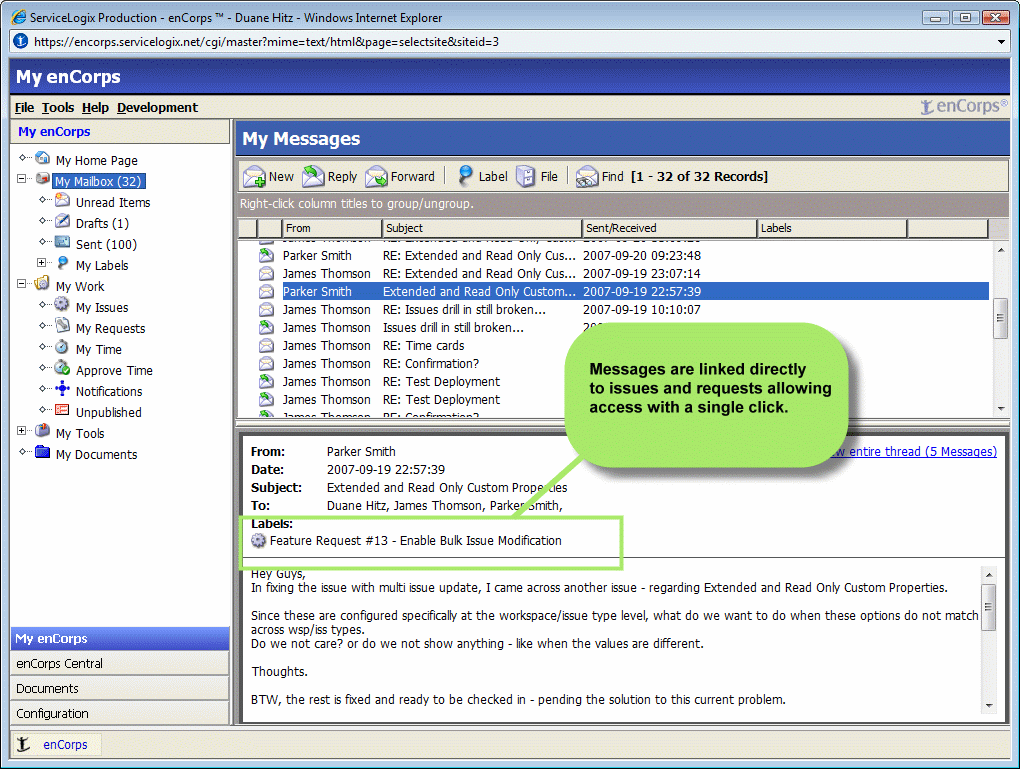Select the highlighted Parker Smith 22:57:39 message
The width and height of the screenshot is (1020, 769).
pyautogui.click(x=613, y=291)
